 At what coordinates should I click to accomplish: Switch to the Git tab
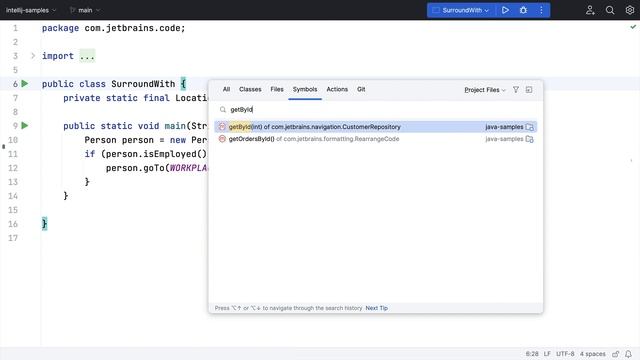[361, 89]
